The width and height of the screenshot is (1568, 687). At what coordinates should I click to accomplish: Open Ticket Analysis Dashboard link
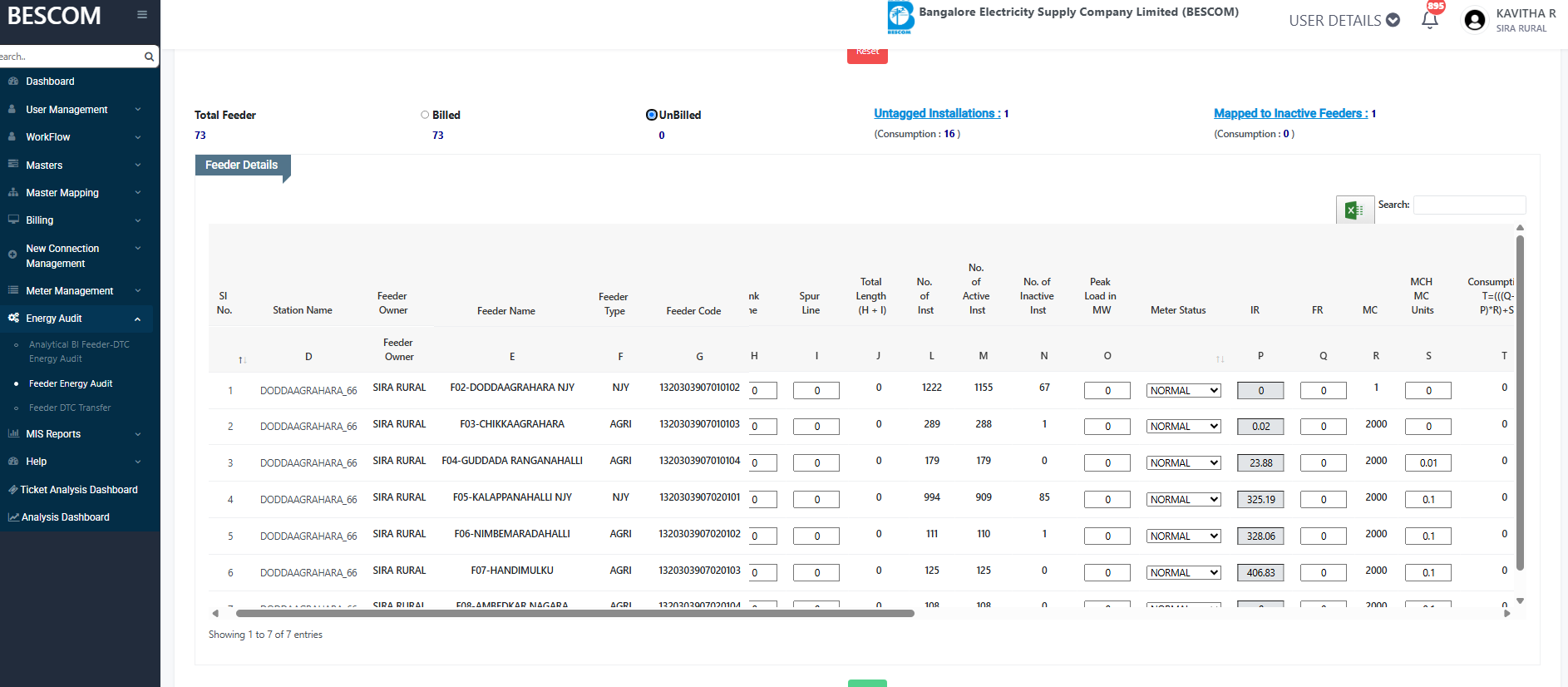coord(79,490)
